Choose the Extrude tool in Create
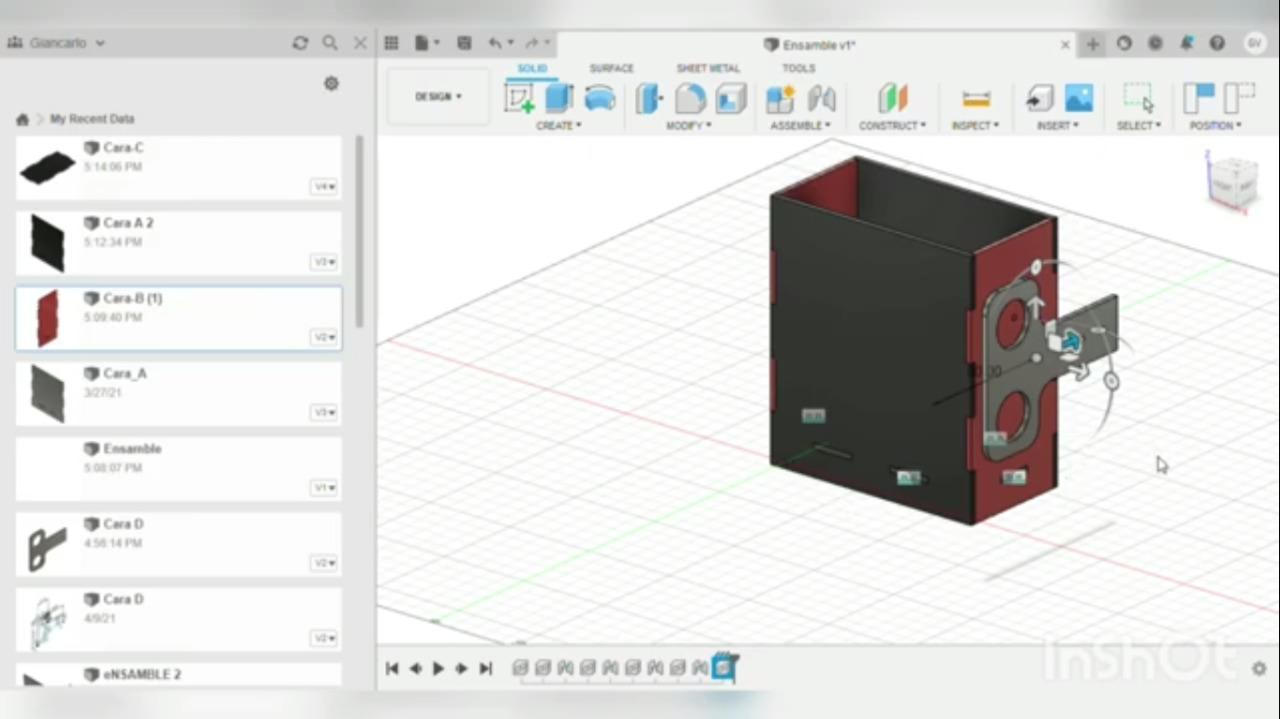The image size is (1280, 719). 559,98
